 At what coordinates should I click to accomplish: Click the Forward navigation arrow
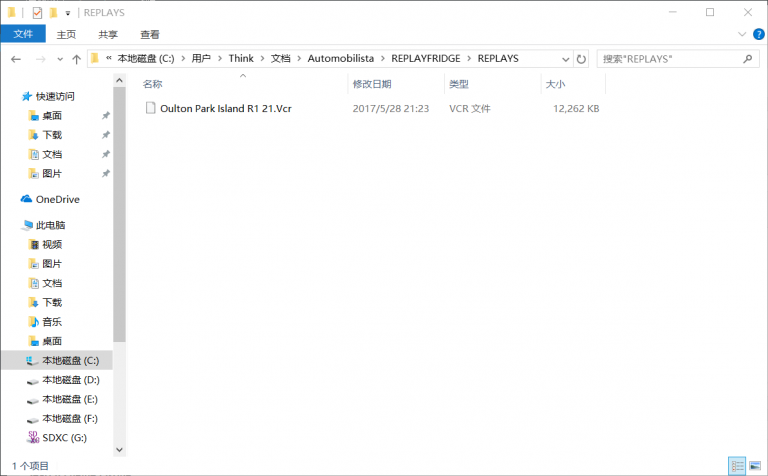(41, 59)
